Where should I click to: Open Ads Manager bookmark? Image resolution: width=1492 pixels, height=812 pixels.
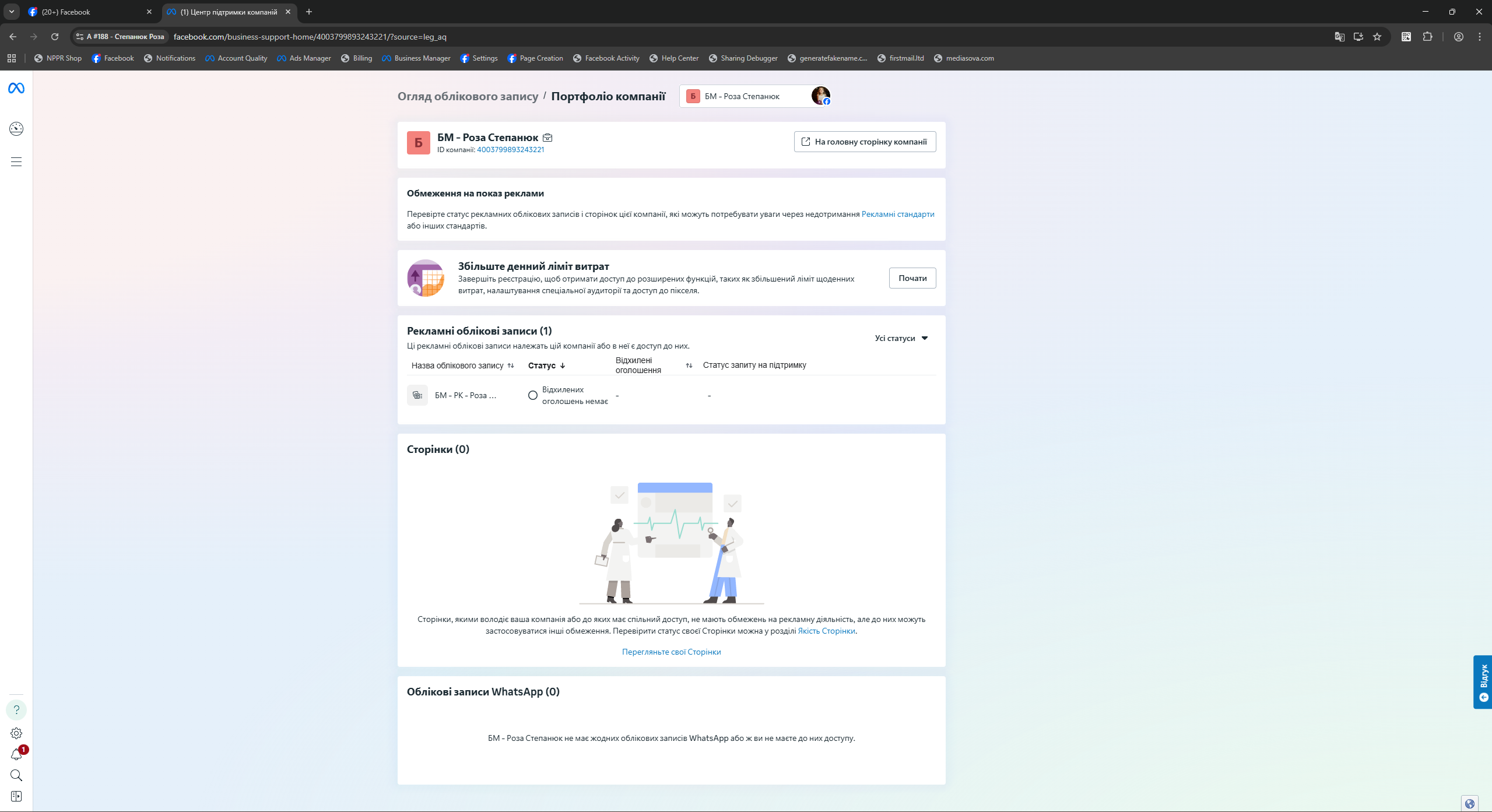[x=304, y=58]
